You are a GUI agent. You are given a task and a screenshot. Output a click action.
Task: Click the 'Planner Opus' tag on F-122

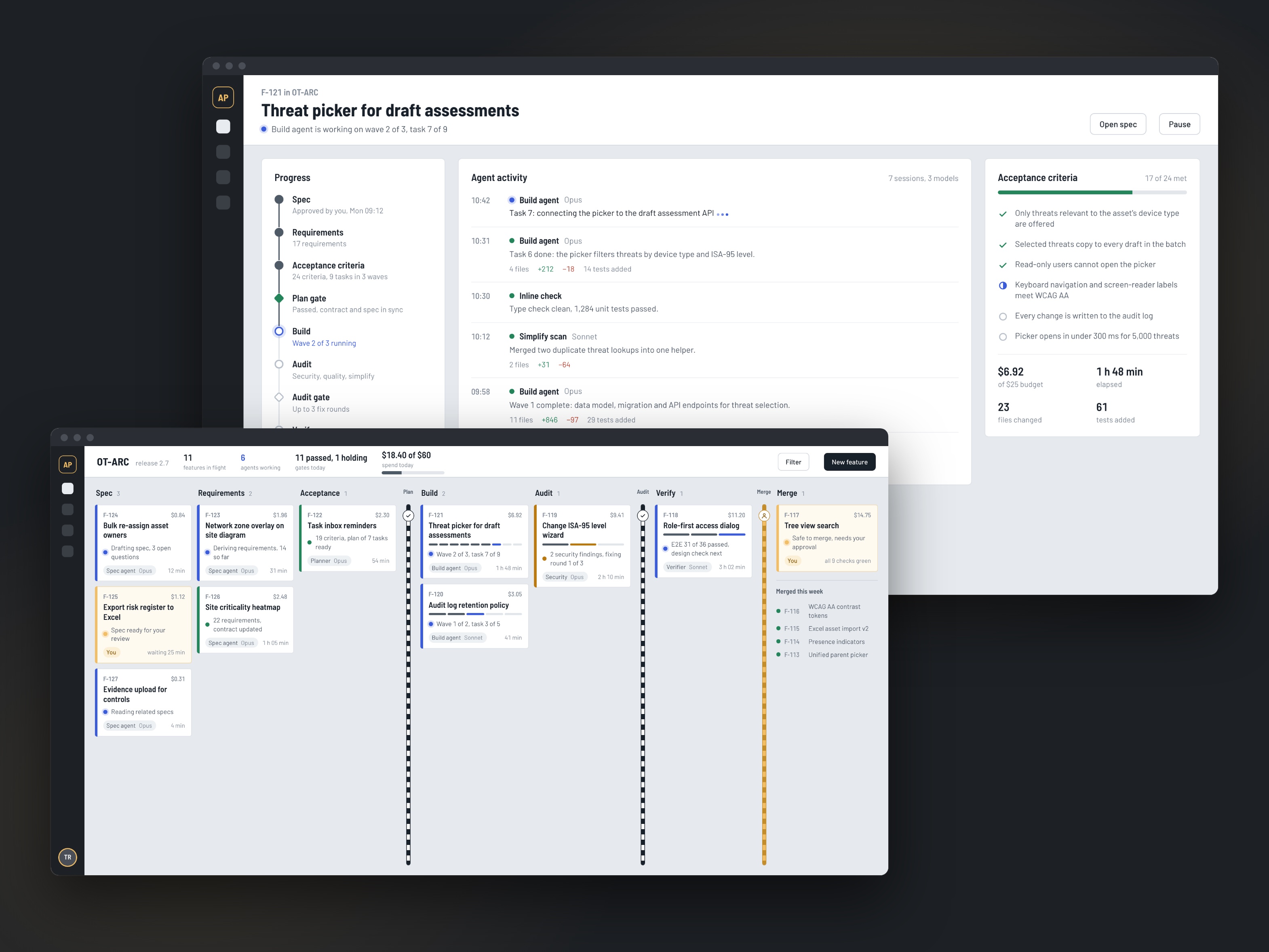click(329, 561)
